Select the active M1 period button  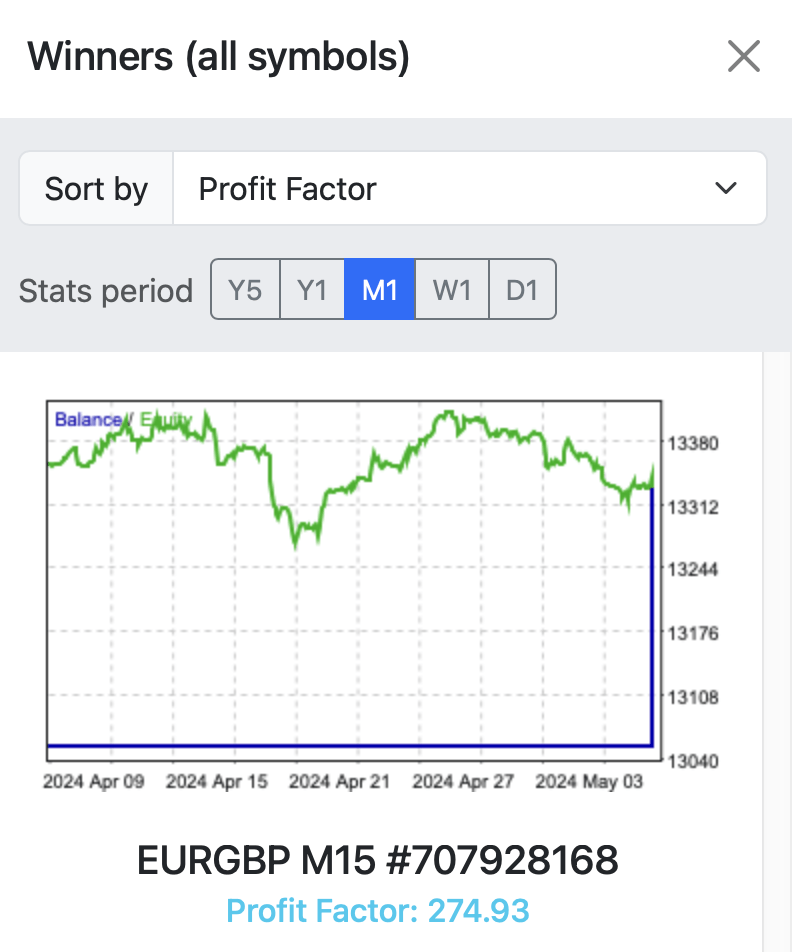tap(380, 290)
